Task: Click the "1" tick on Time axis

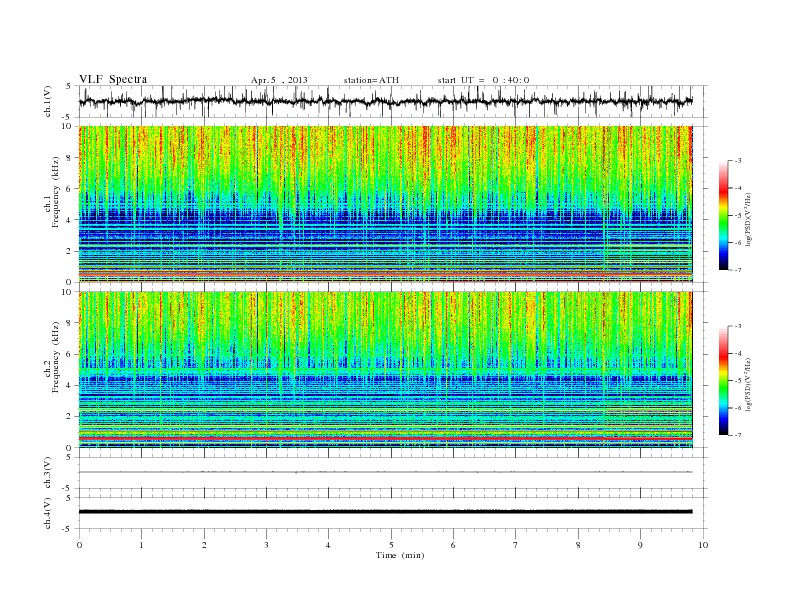Action: point(141,545)
